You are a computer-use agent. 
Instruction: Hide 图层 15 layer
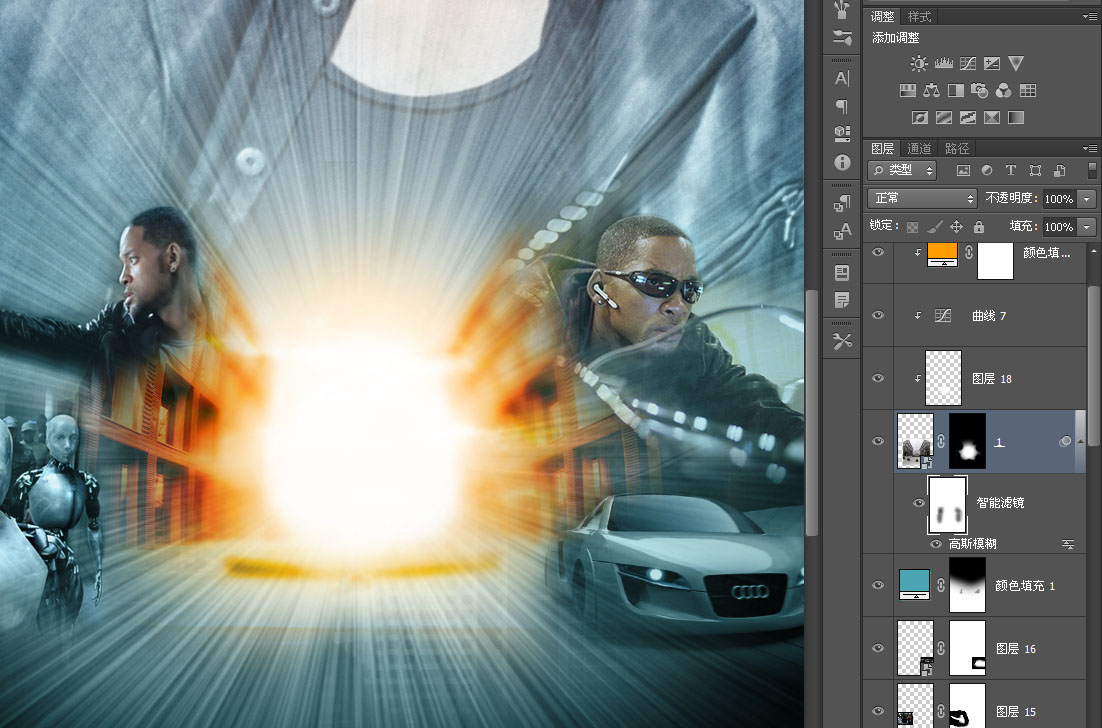coord(878,711)
